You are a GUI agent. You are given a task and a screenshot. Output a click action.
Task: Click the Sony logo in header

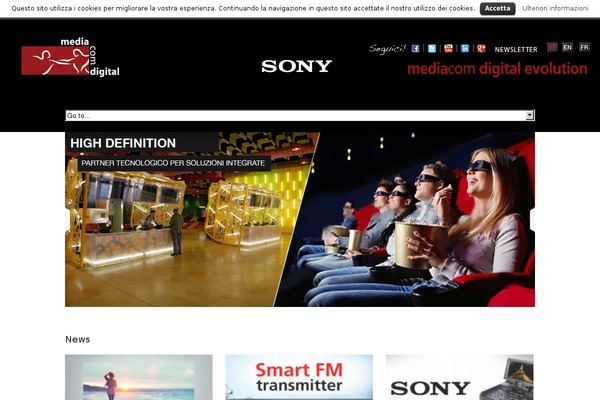pyautogui.click(x=297, y=66)
